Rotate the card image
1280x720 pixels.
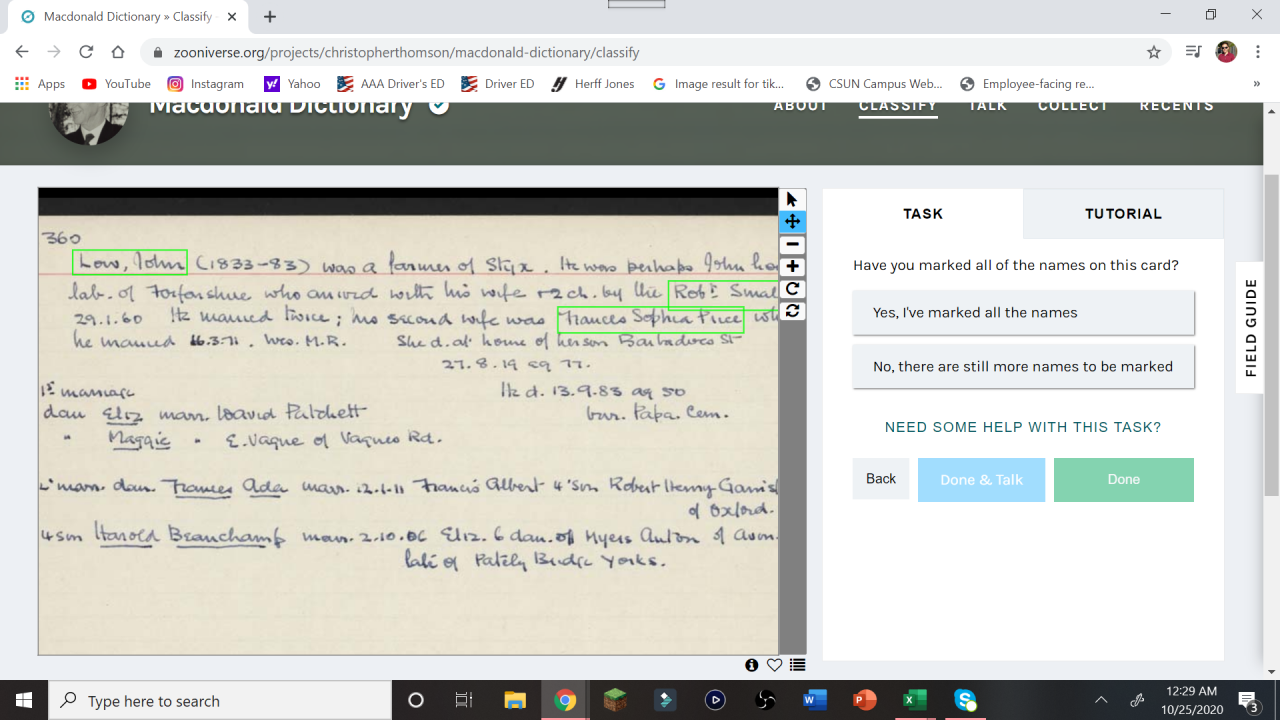click(x=792, y=289)
